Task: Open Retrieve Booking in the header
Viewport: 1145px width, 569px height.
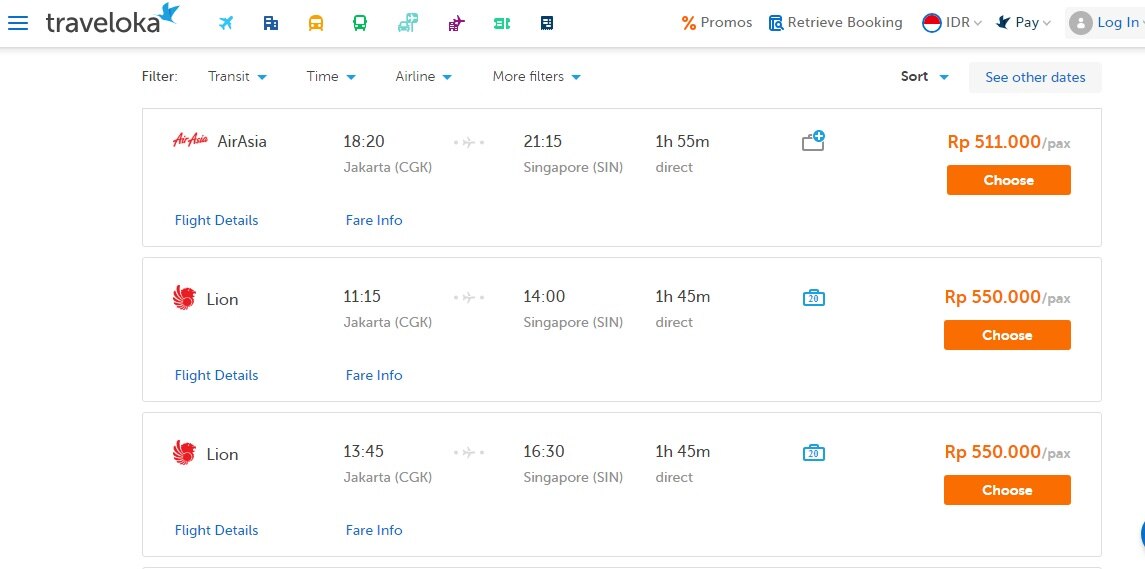Action: 835,23
